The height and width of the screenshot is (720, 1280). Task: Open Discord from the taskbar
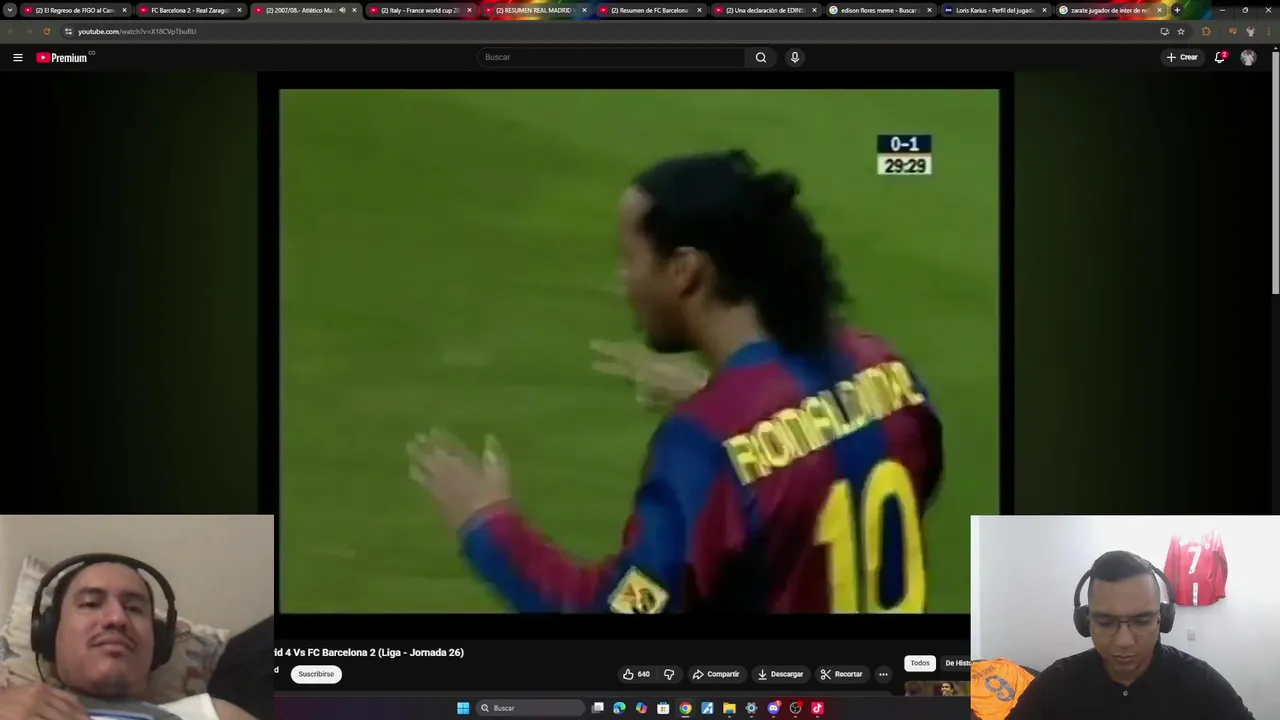(x=773, y=708)
